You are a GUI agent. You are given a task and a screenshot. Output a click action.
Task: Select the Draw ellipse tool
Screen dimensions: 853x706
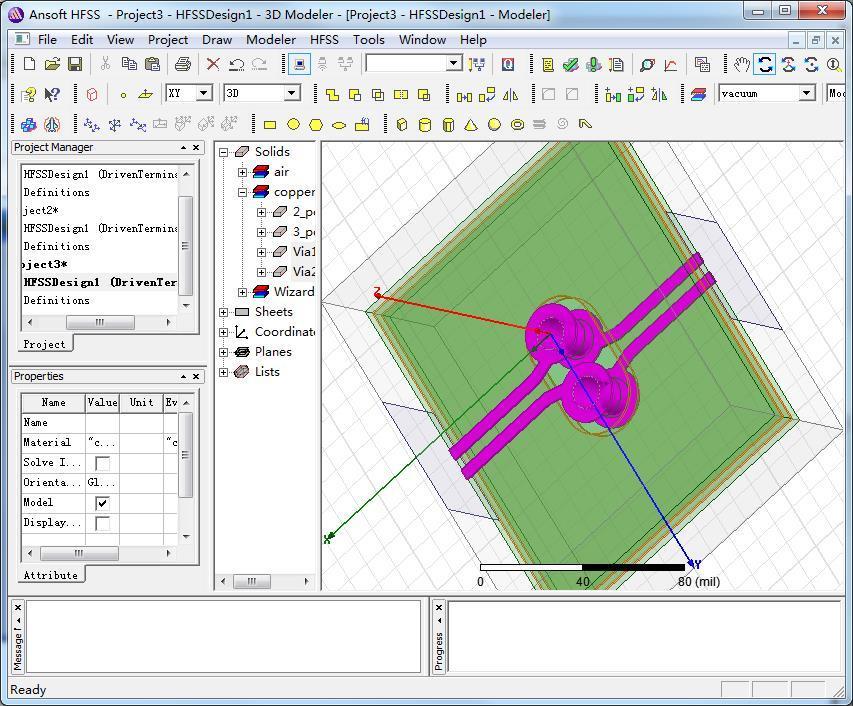point(339,125)
